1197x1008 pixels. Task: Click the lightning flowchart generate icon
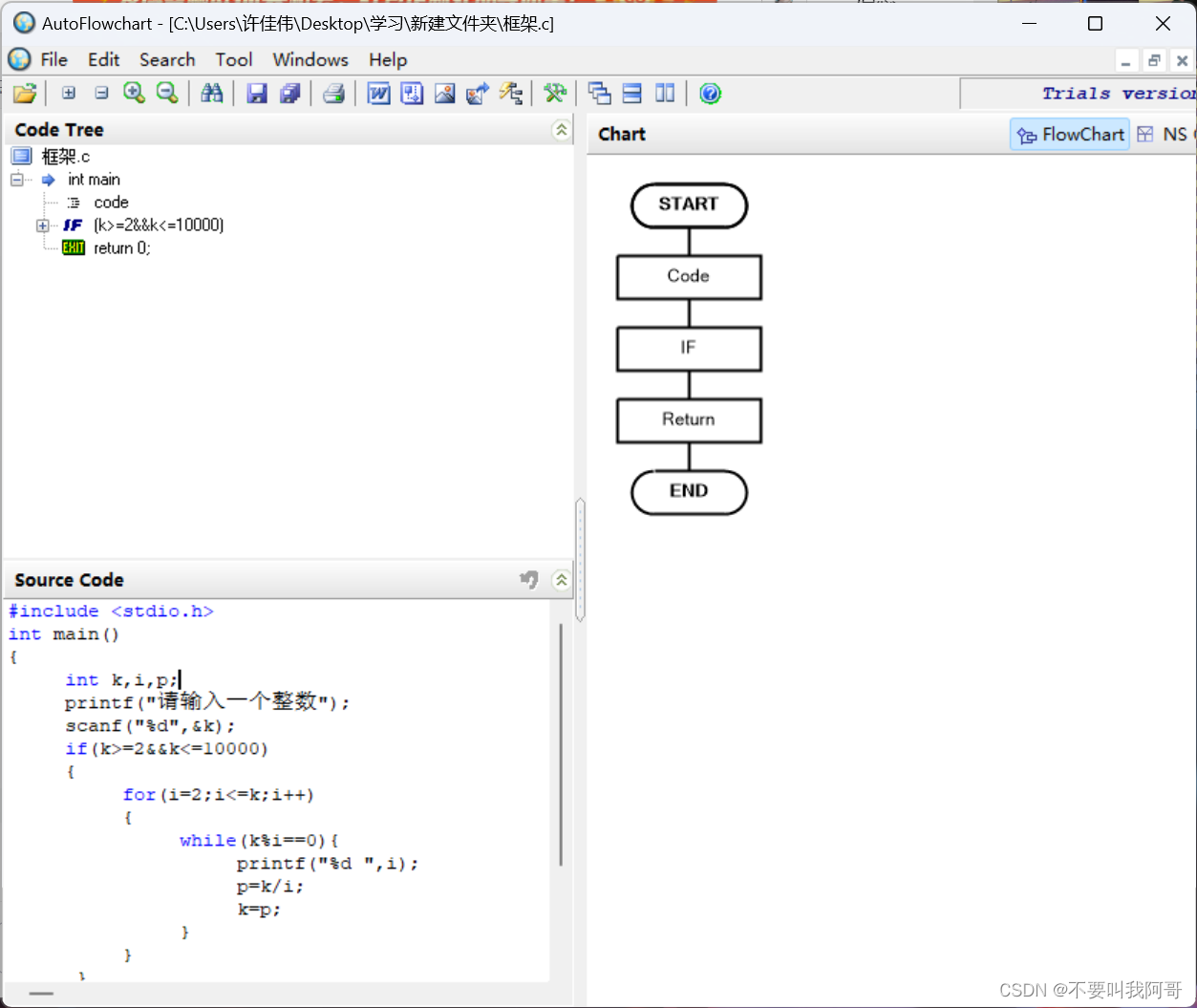(510, 94)
